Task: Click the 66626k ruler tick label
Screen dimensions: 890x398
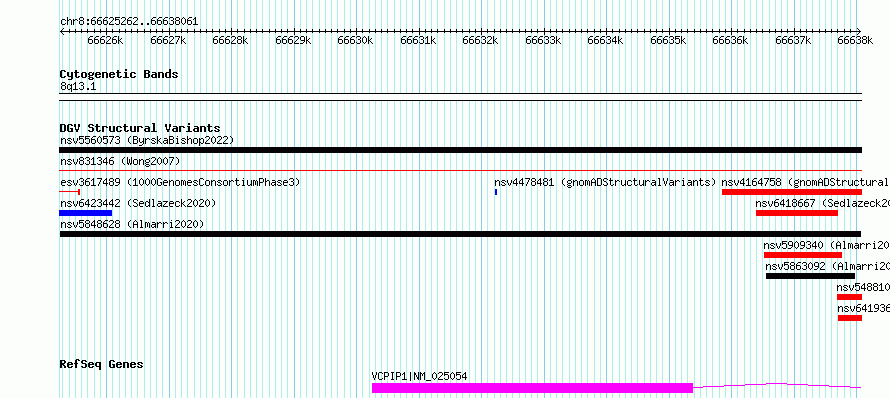Action: pyautogui.click(x=106, y=41)
